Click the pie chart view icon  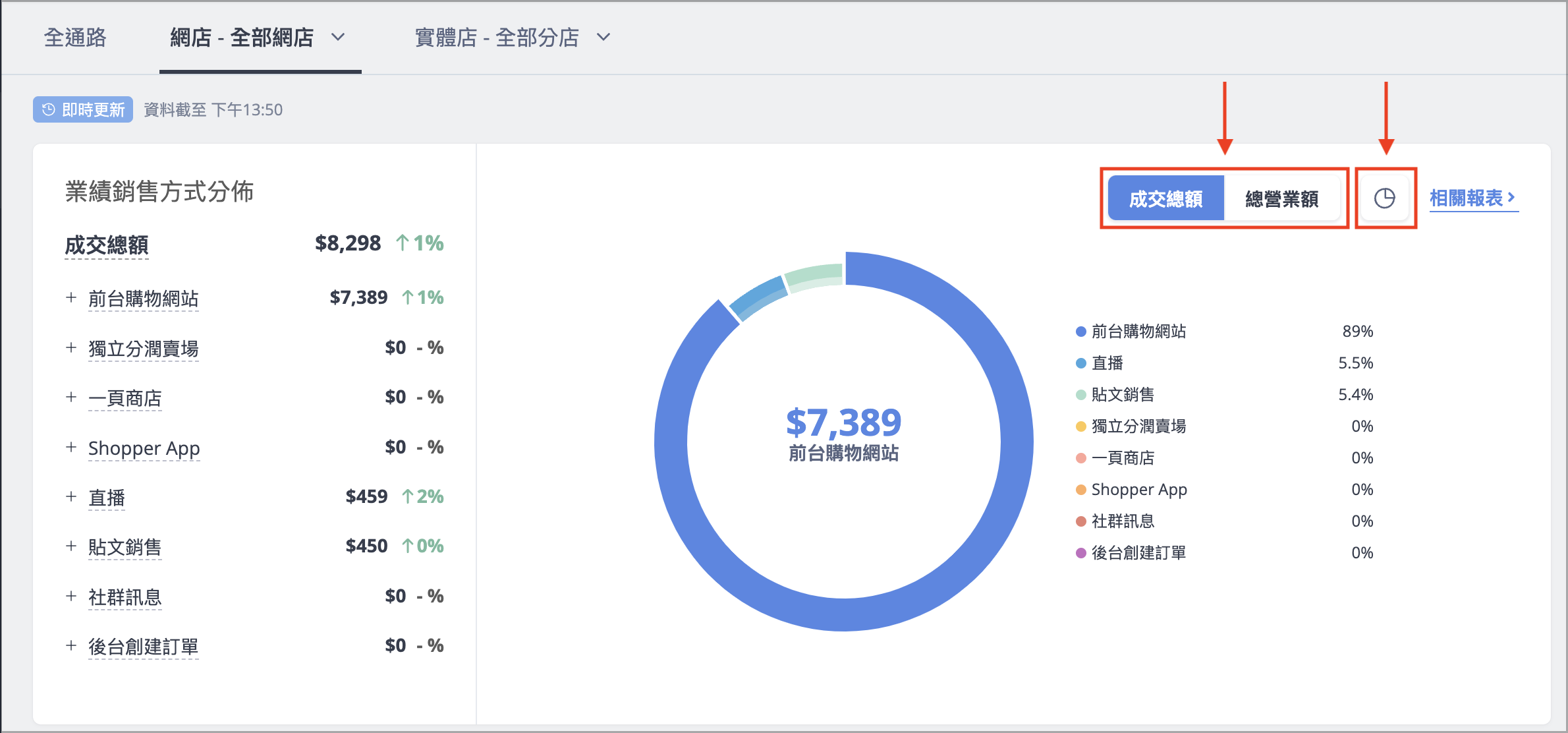click(1385, 198)
